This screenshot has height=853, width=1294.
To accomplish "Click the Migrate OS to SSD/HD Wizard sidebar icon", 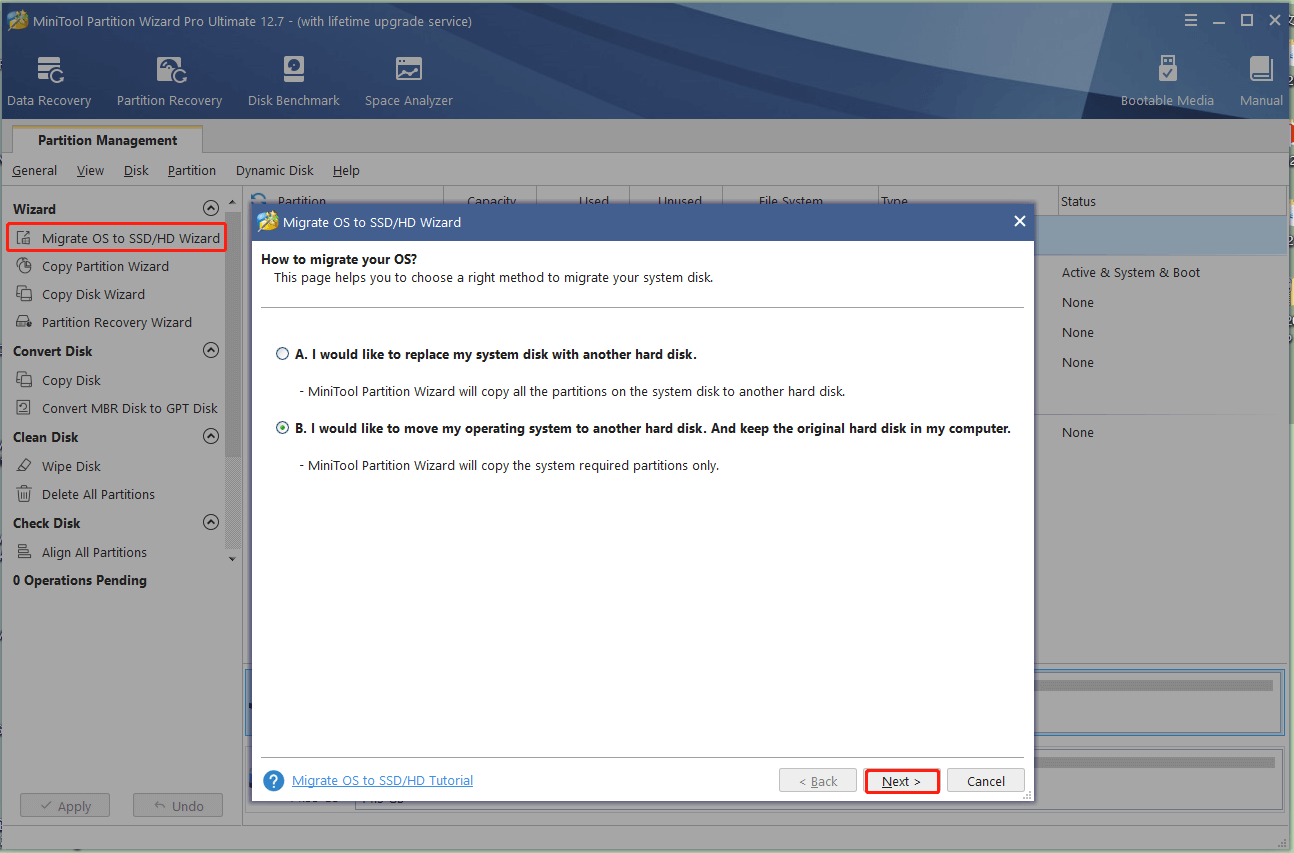I will click(24, 238).
